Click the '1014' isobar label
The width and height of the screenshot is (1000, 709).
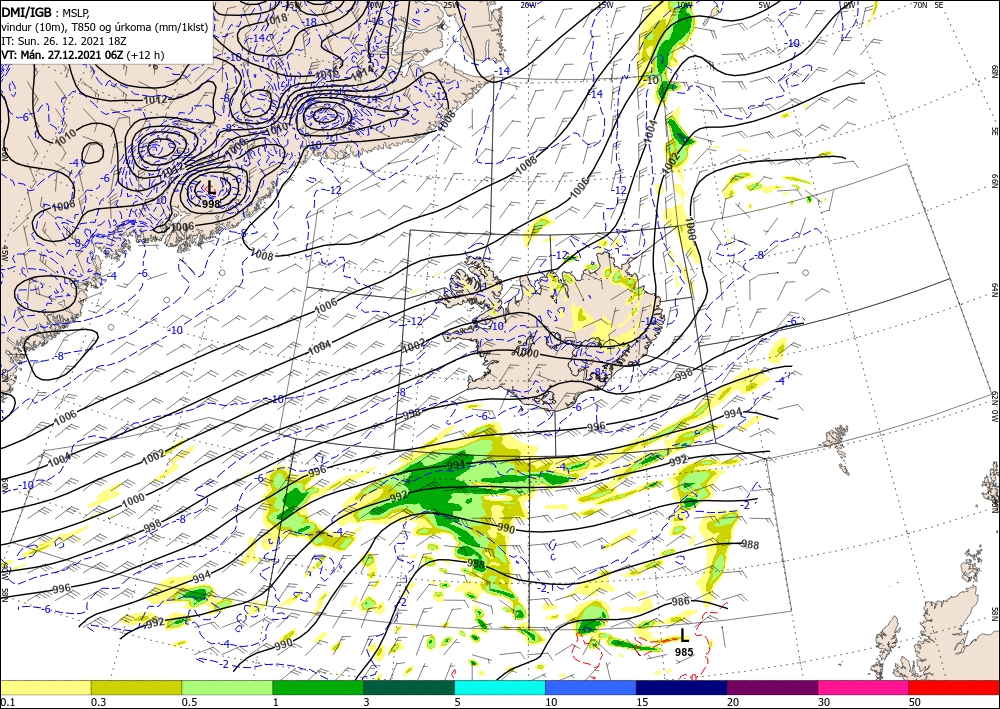pos(362,73)
